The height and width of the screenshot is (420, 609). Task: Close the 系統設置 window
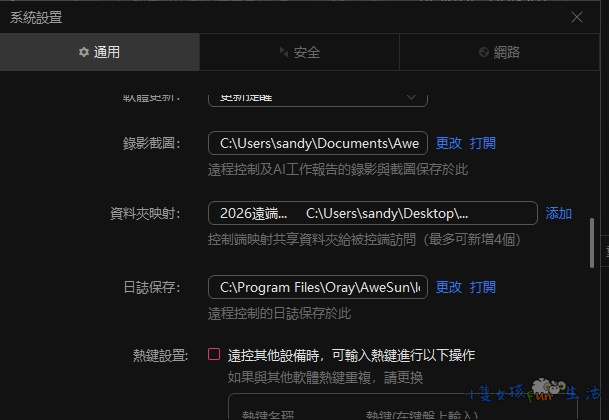pyautogui.click(x=576, y=17)
